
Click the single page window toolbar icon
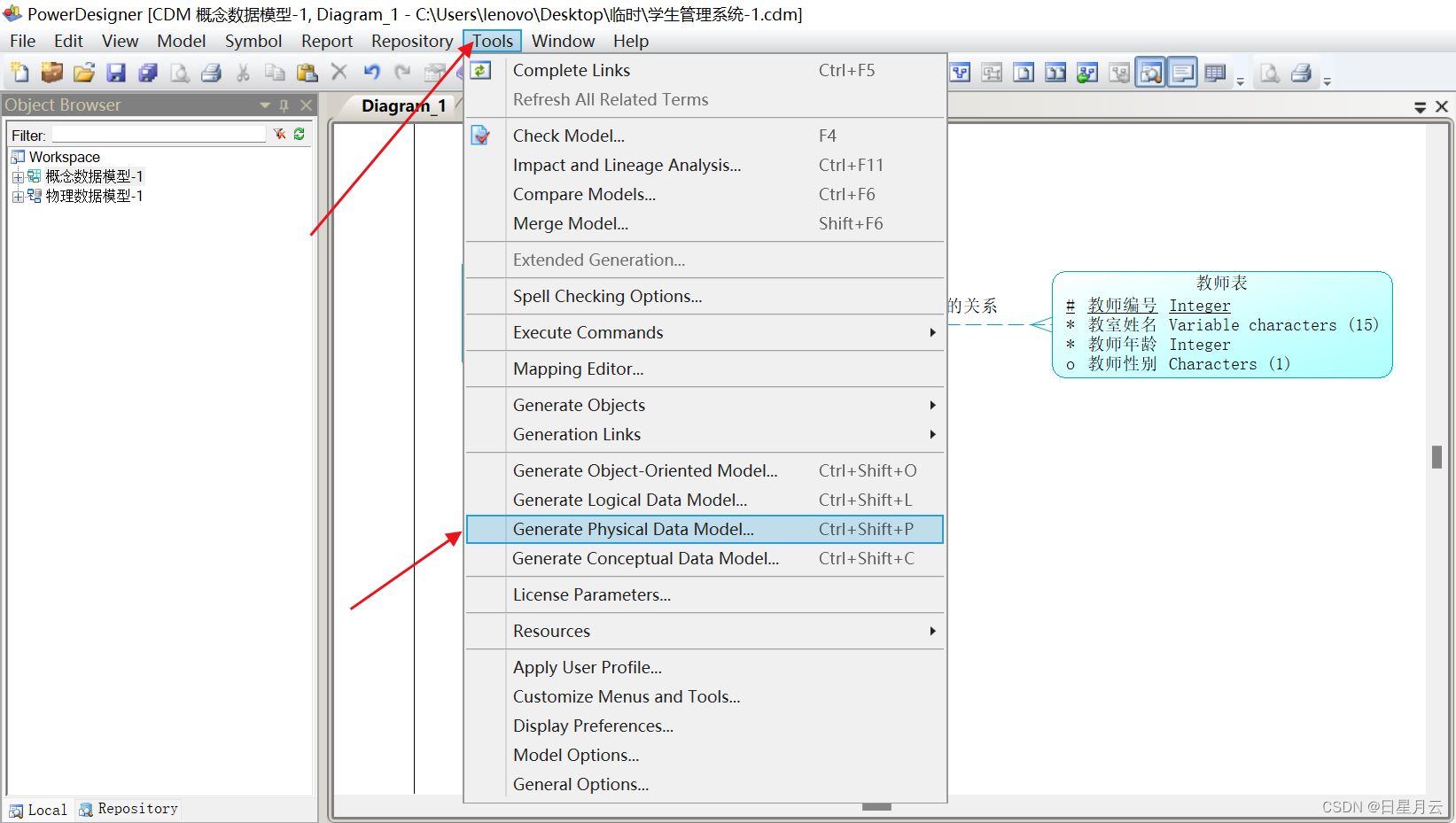pos(1024,73)
